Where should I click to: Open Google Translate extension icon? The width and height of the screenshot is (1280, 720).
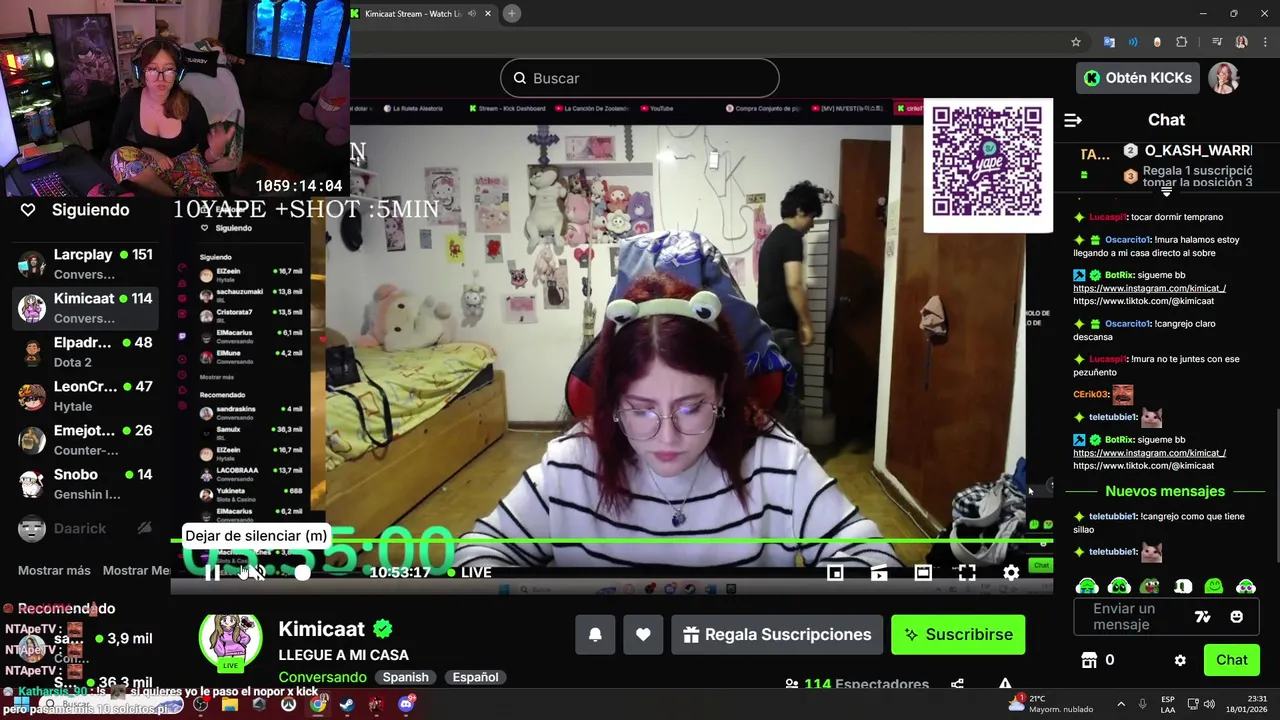pyautogui.click(x=1109, y=42)
